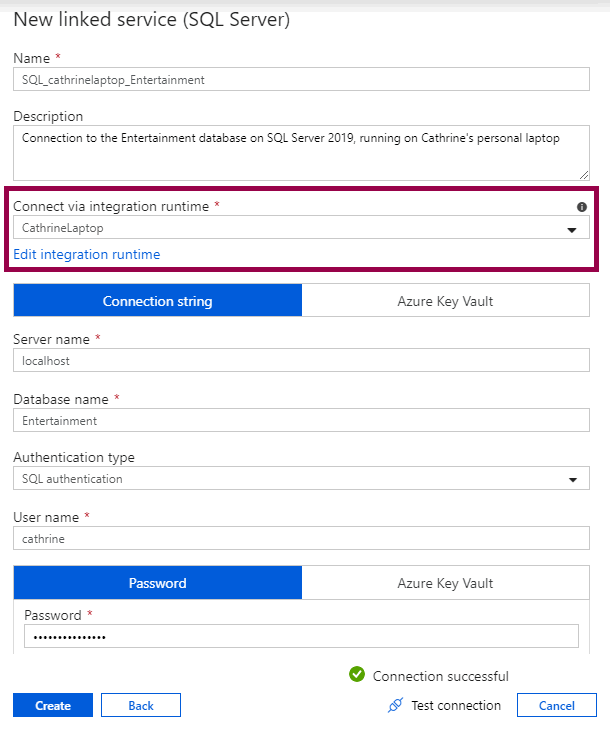This screenshot has height=730, width=610.
Task: Click the Name input field
Action: pyautogui.click(x=301, y=80)
